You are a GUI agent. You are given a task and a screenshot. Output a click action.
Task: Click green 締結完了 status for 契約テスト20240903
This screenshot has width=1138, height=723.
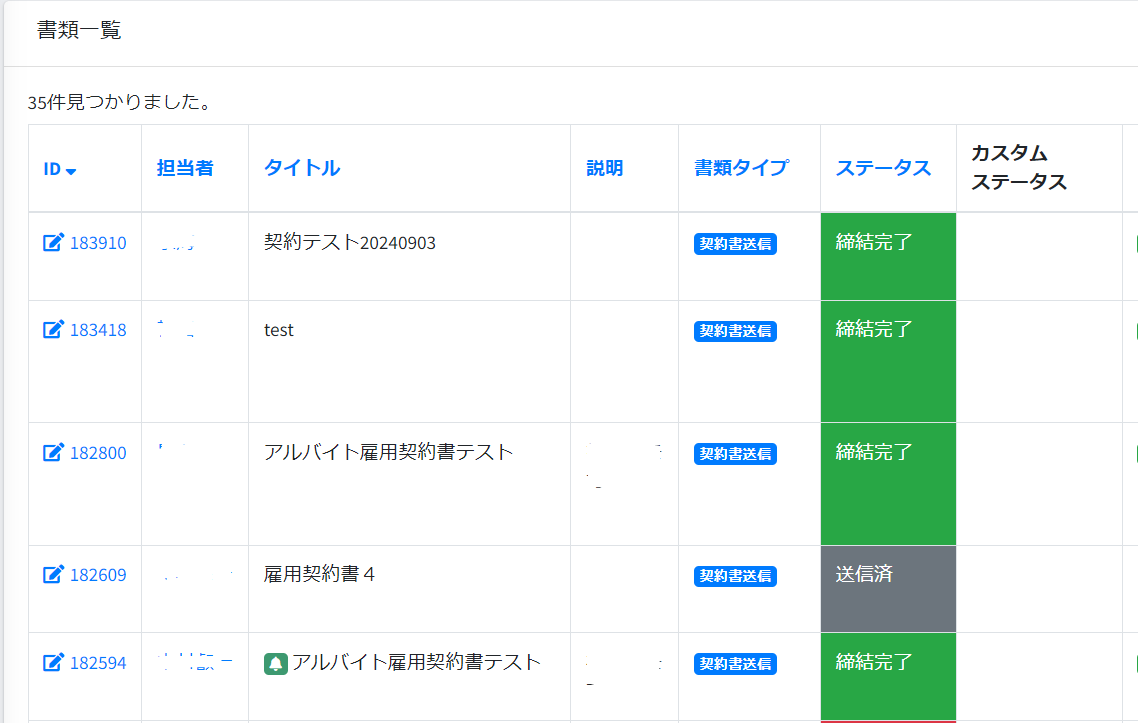pyautogui.click(x=888, y=256)
